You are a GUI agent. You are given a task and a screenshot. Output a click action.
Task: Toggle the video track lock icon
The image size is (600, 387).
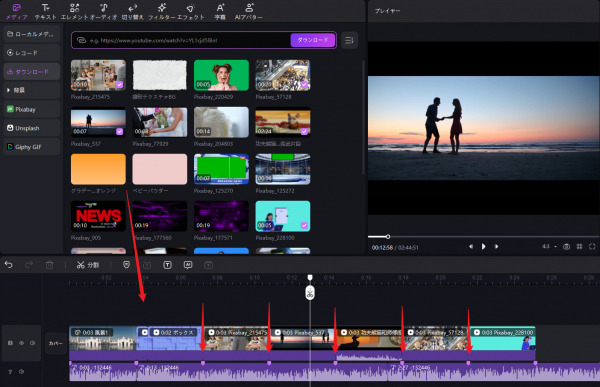pos(10,343)
